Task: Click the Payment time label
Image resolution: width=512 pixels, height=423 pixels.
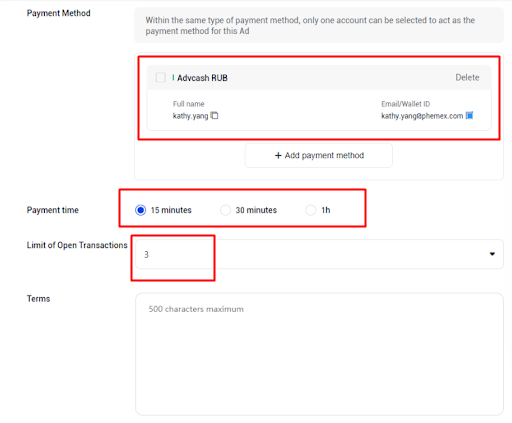Action: pos(53,210)
